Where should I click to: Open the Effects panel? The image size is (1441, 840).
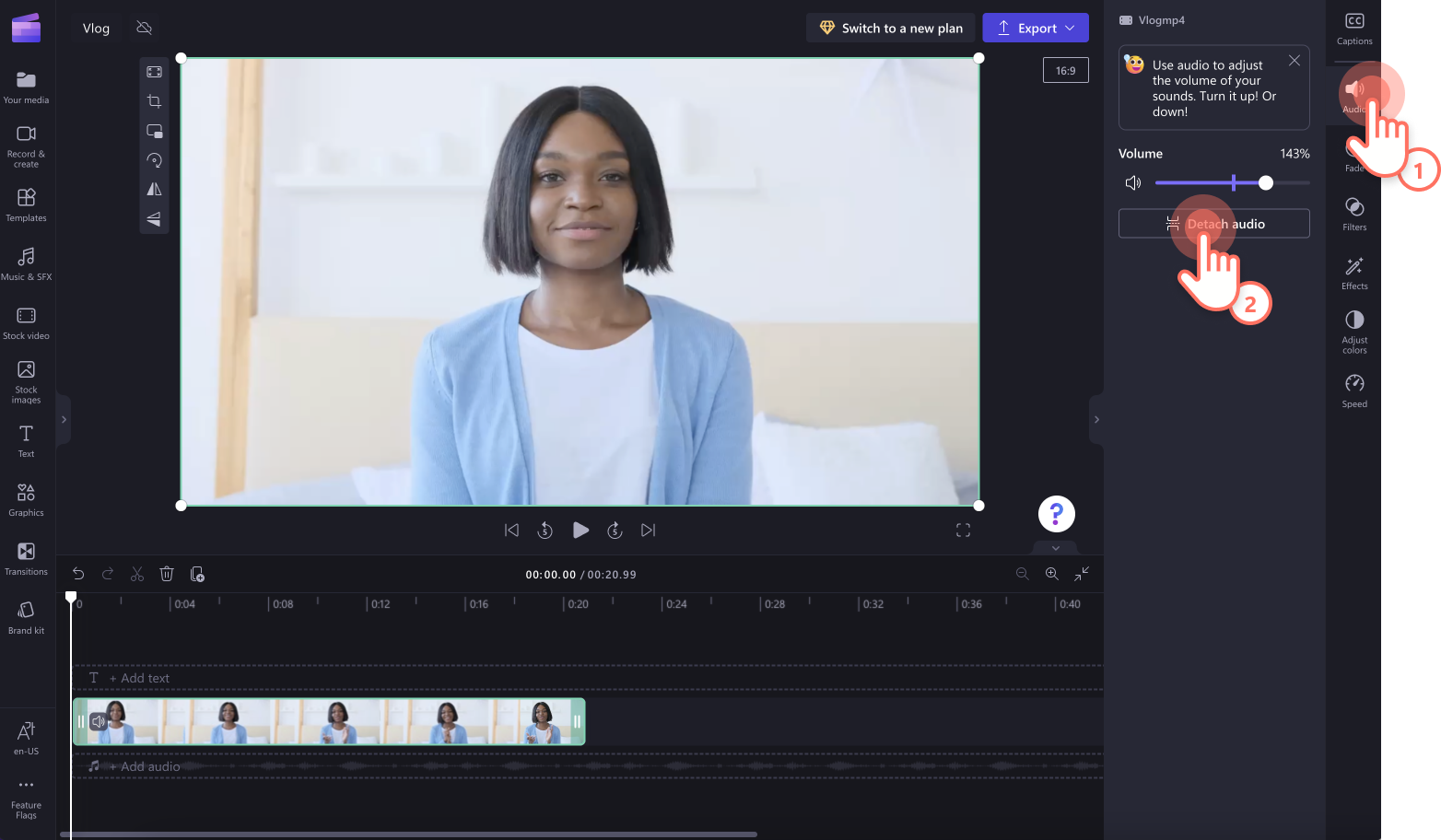tap(1353, 272)
